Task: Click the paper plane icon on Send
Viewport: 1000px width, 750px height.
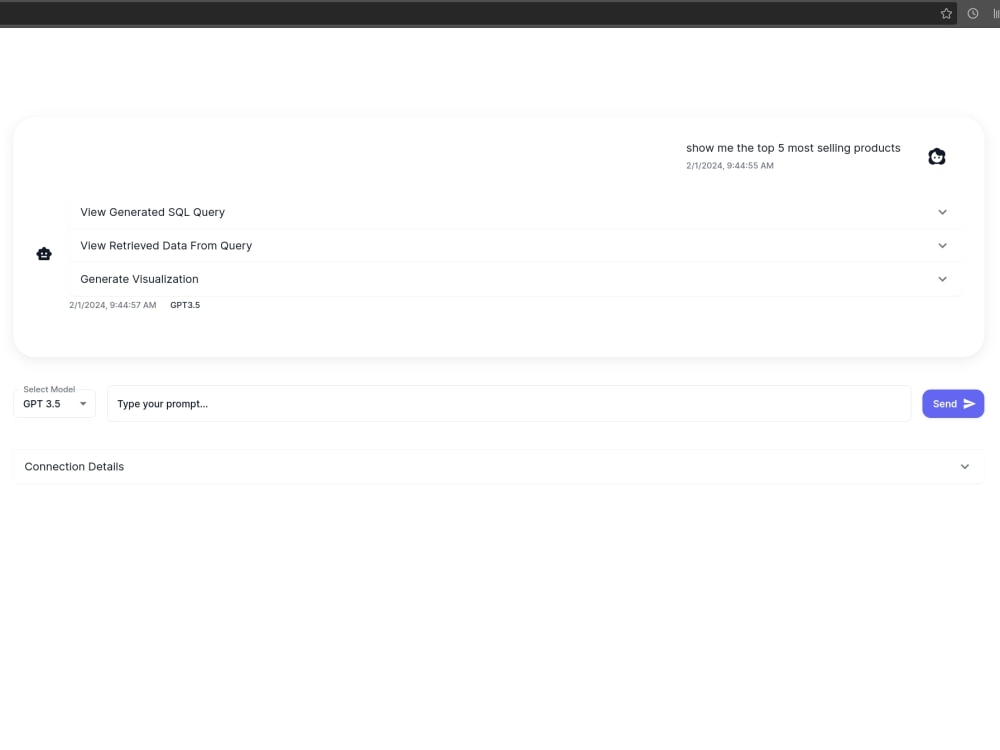Action: (969, 404)
